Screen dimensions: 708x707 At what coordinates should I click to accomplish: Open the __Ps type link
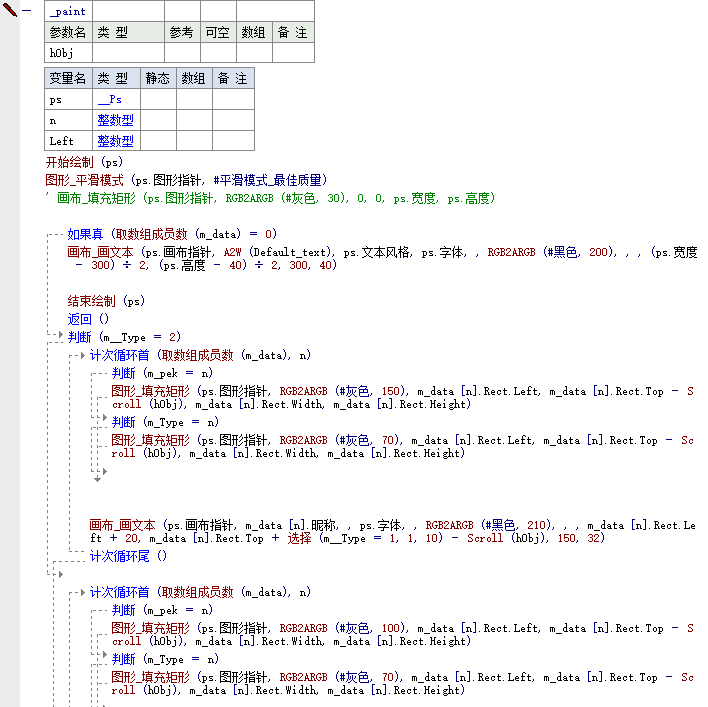click(x=110, y=100)
